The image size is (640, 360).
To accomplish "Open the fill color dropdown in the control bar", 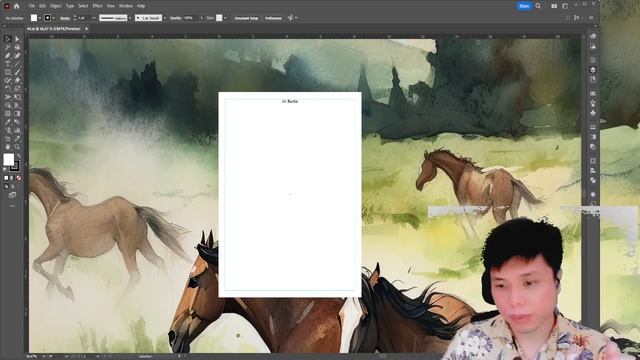I will click(x=39, y=18).
